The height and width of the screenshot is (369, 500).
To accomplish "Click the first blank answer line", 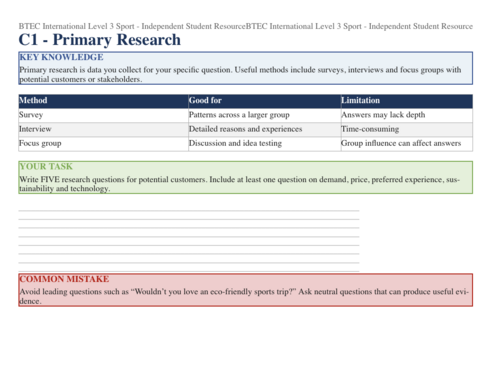I will 189,210.
